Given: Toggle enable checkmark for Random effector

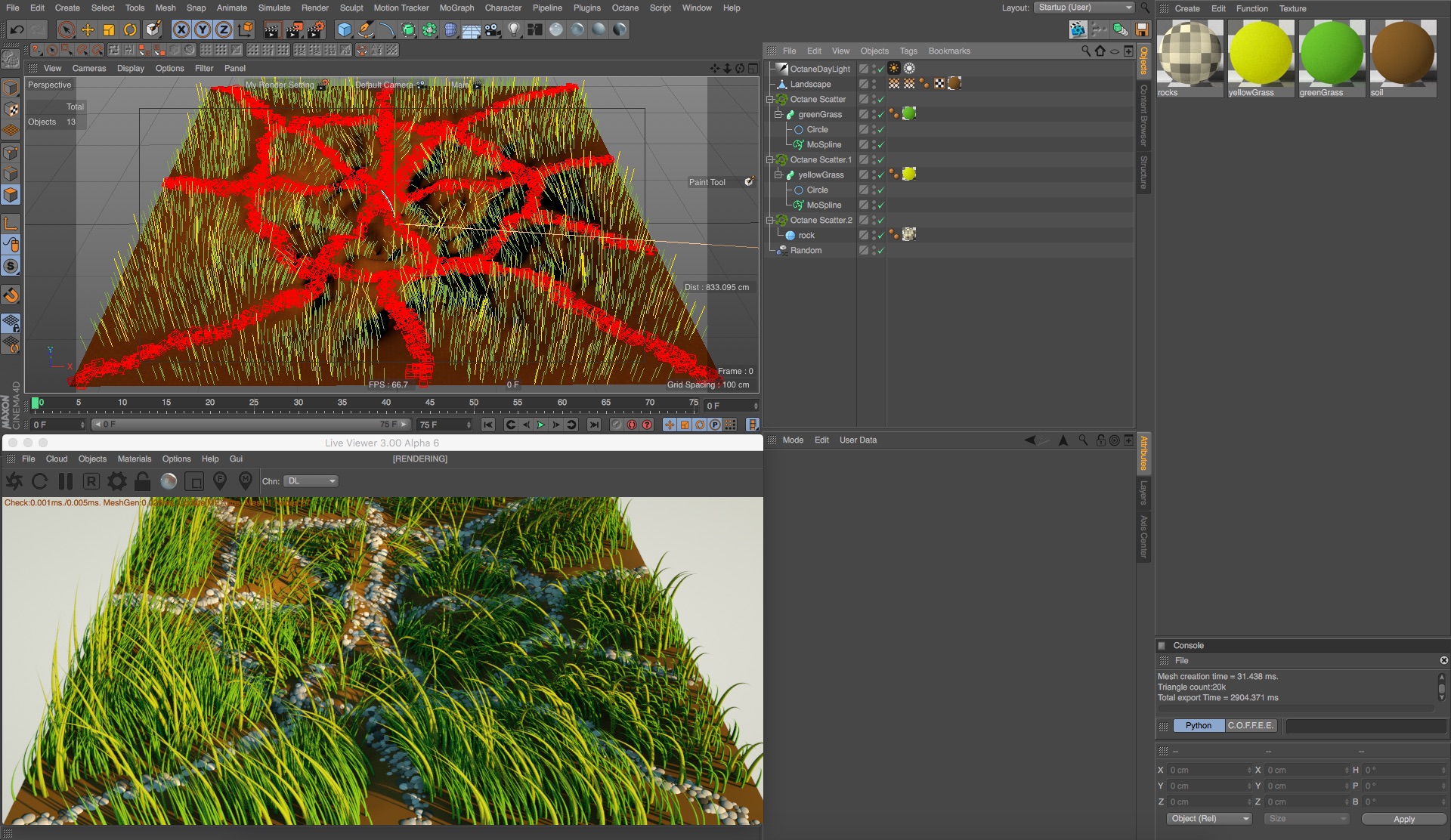Looking at the screenshot, I should coord(880,250).
